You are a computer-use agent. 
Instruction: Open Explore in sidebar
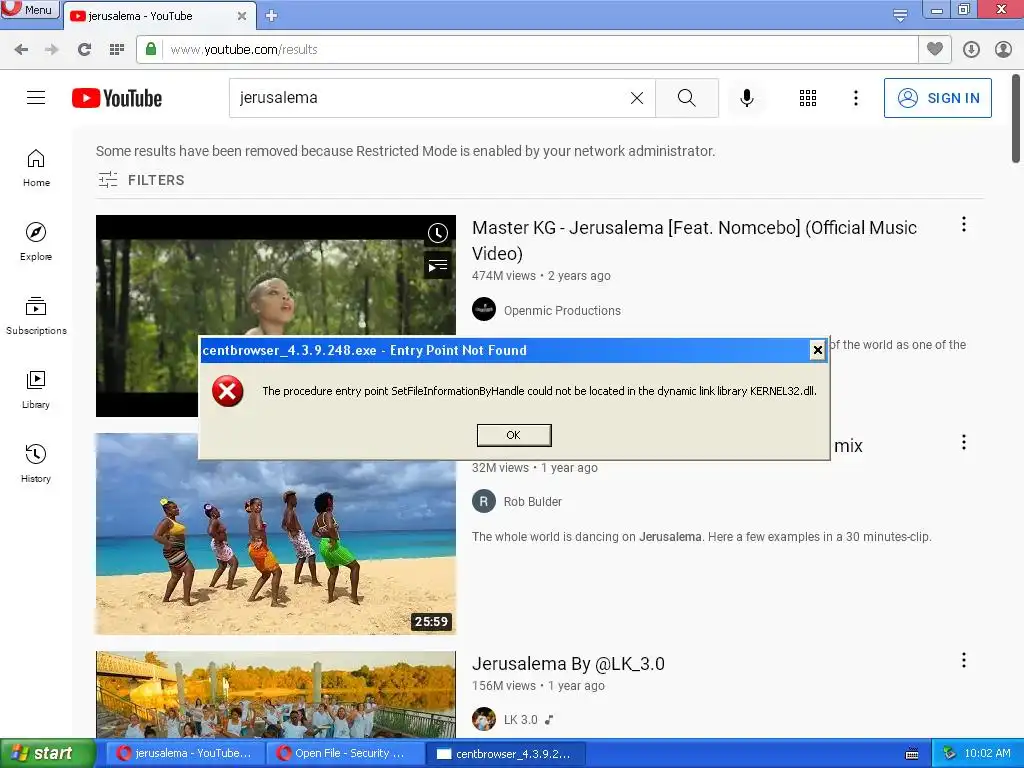tap(36, 242)
